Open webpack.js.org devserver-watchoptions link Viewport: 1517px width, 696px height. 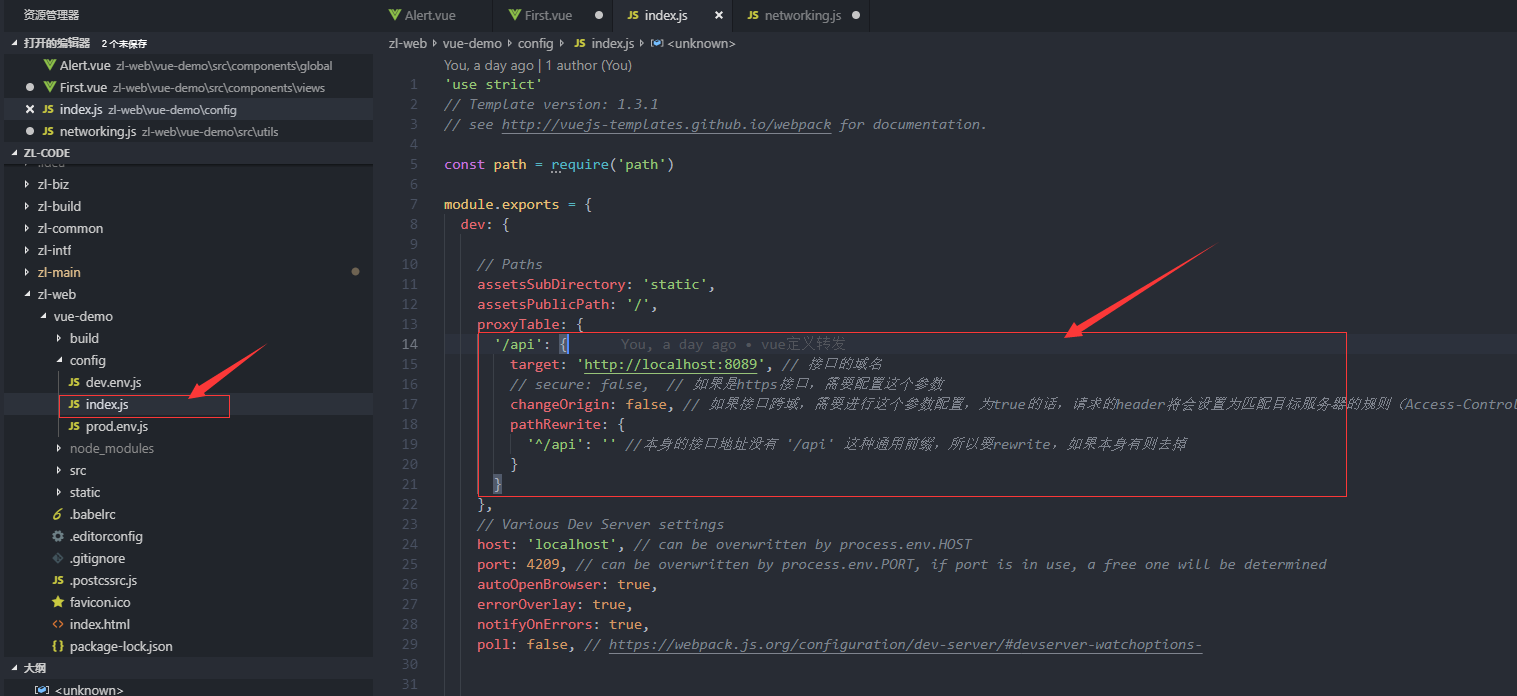[x=905, y=644]
